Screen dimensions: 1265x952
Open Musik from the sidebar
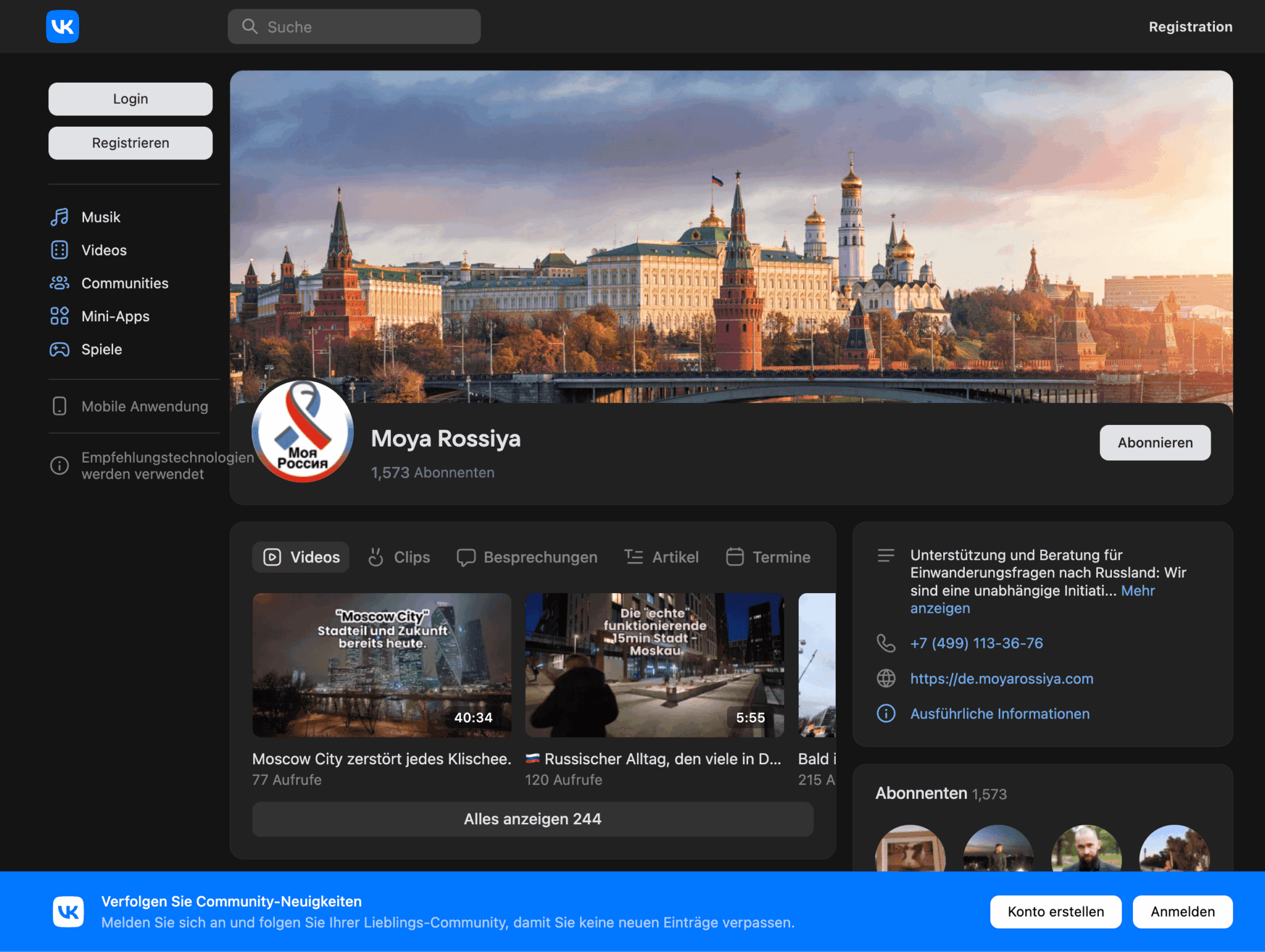(x=101, y=217)
